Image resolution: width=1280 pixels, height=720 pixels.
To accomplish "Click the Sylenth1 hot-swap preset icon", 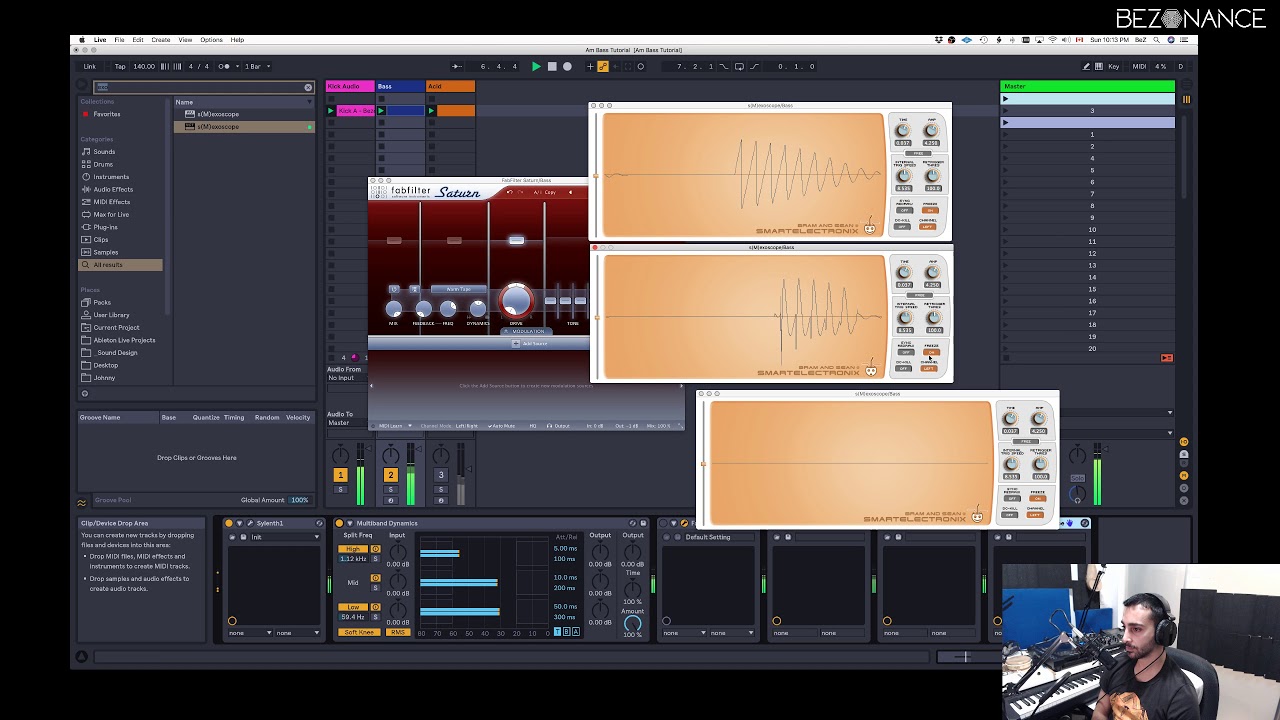I will click(319, 523).
